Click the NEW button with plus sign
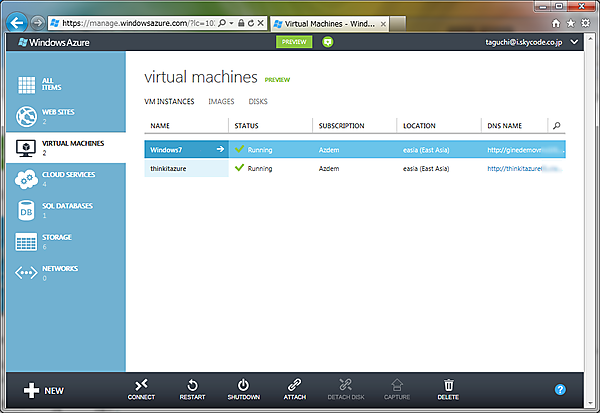This screenshot has height=413, width=600. tap(43, 390)
